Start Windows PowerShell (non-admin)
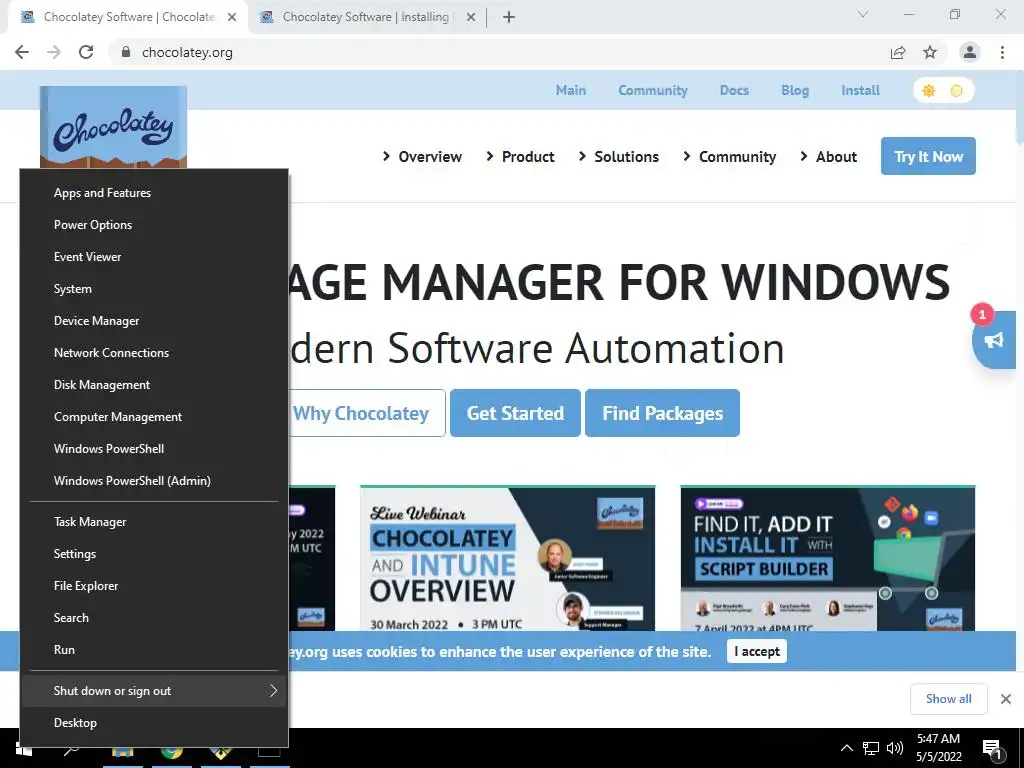Image resolution: width=1024 pixels, height=768 pixels. click(x=155, y=449)
